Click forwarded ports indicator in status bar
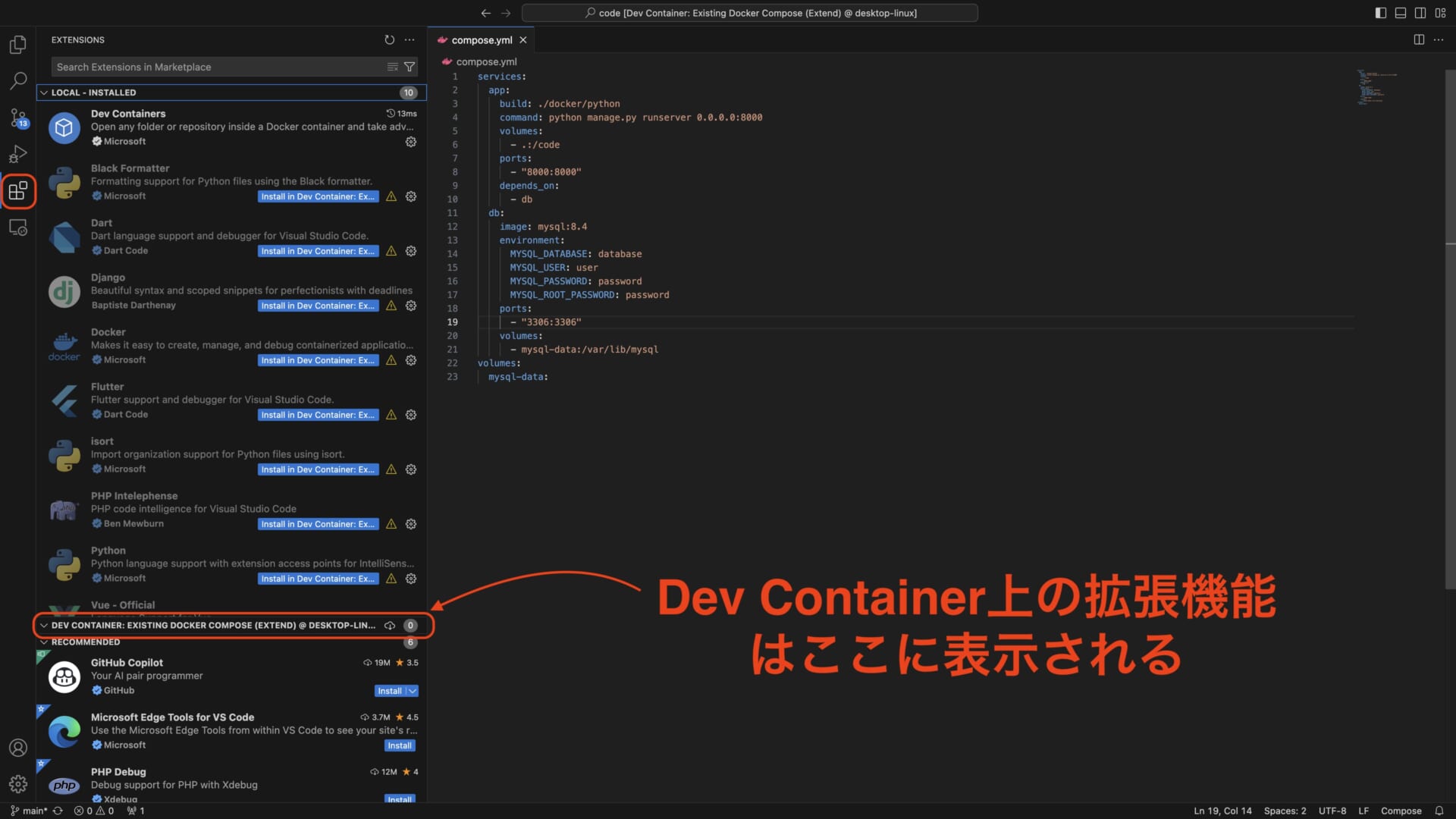 136,811
